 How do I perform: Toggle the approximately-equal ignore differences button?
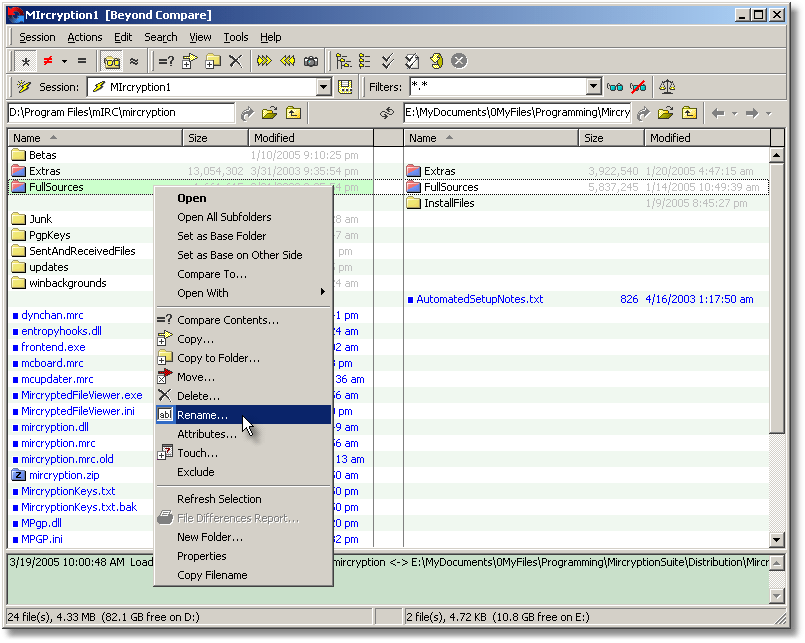pyautogui.click(x=134, y=62)
